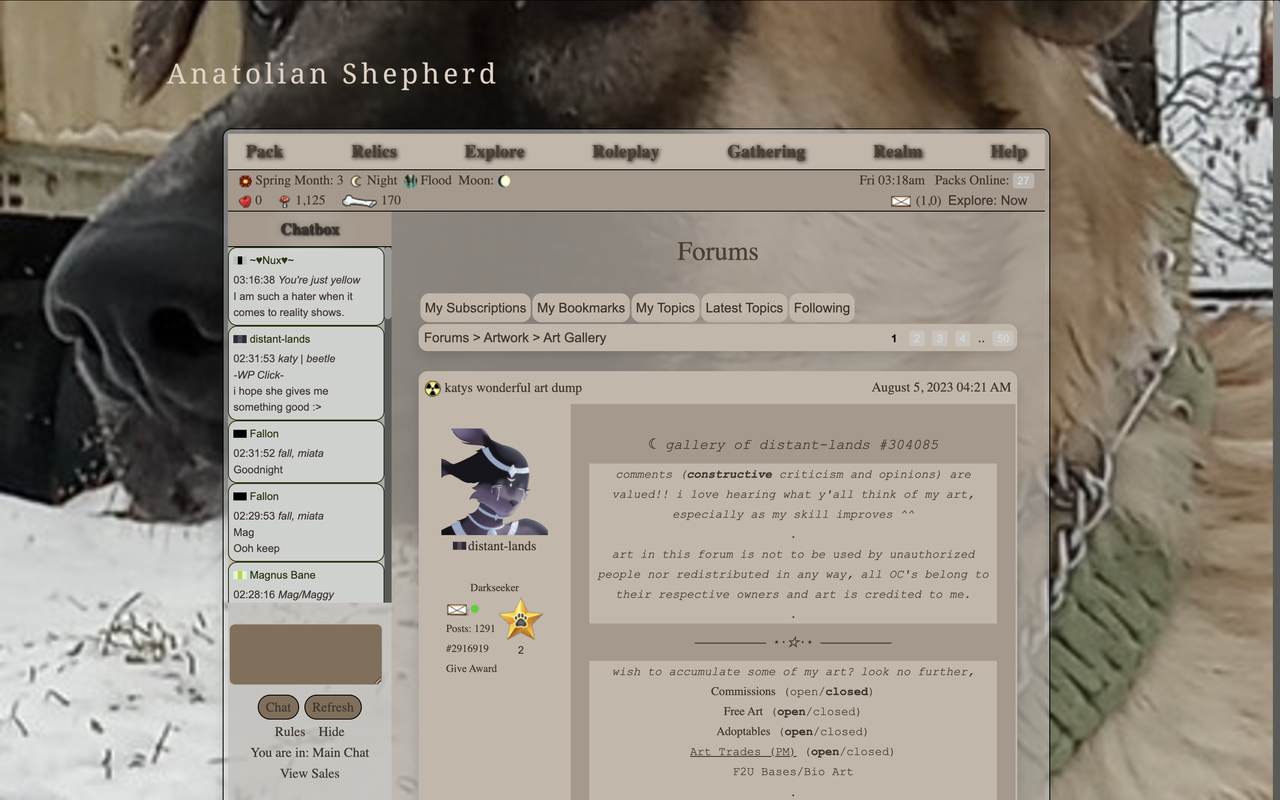Click the red fruit health icon
1280x800 pixels.
(x=243, y=200)
